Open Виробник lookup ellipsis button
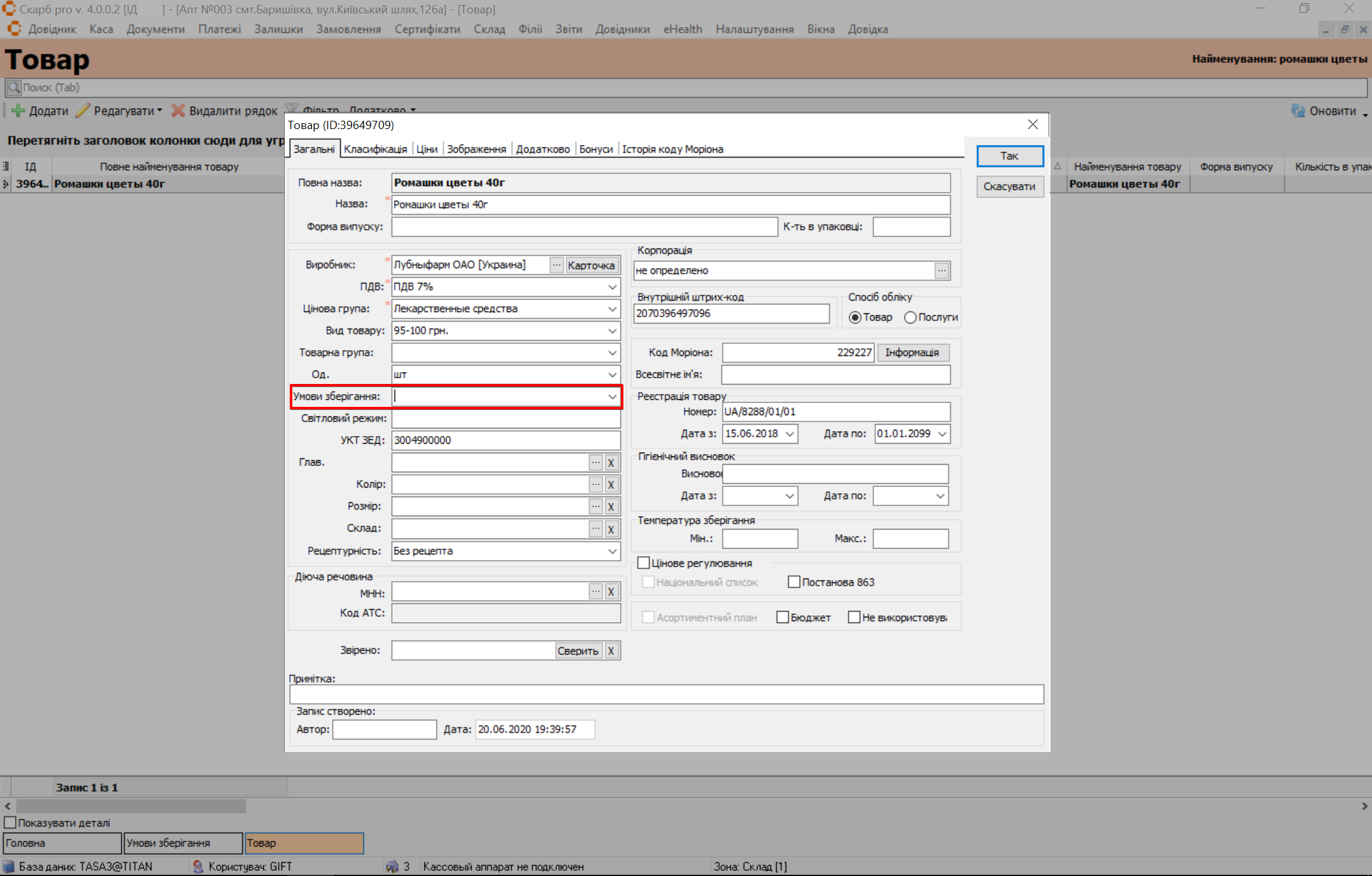This screenshot has height=876, width=1372. coord(557,265)
